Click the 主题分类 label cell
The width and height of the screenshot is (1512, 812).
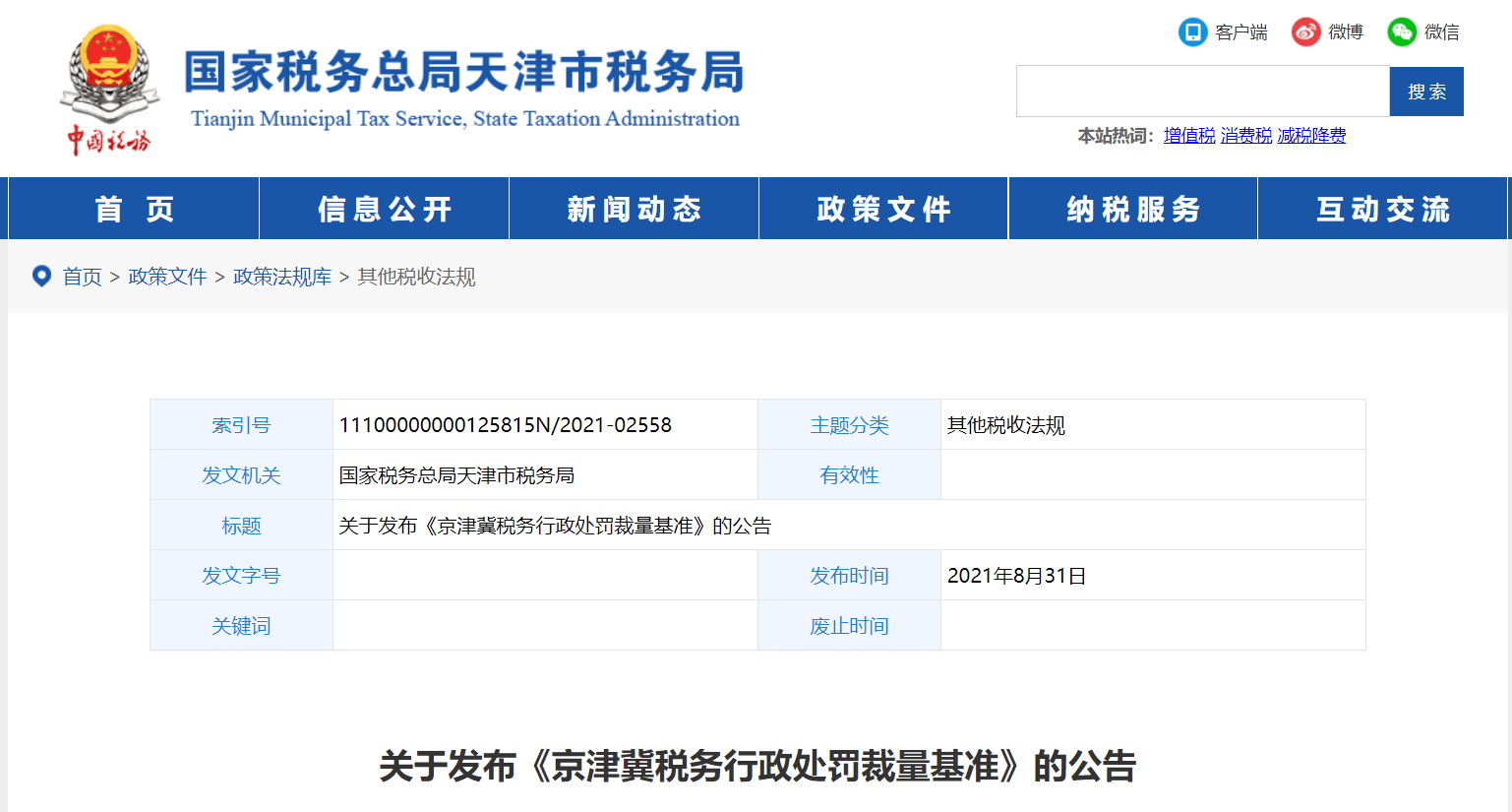(x=849, y=425)
